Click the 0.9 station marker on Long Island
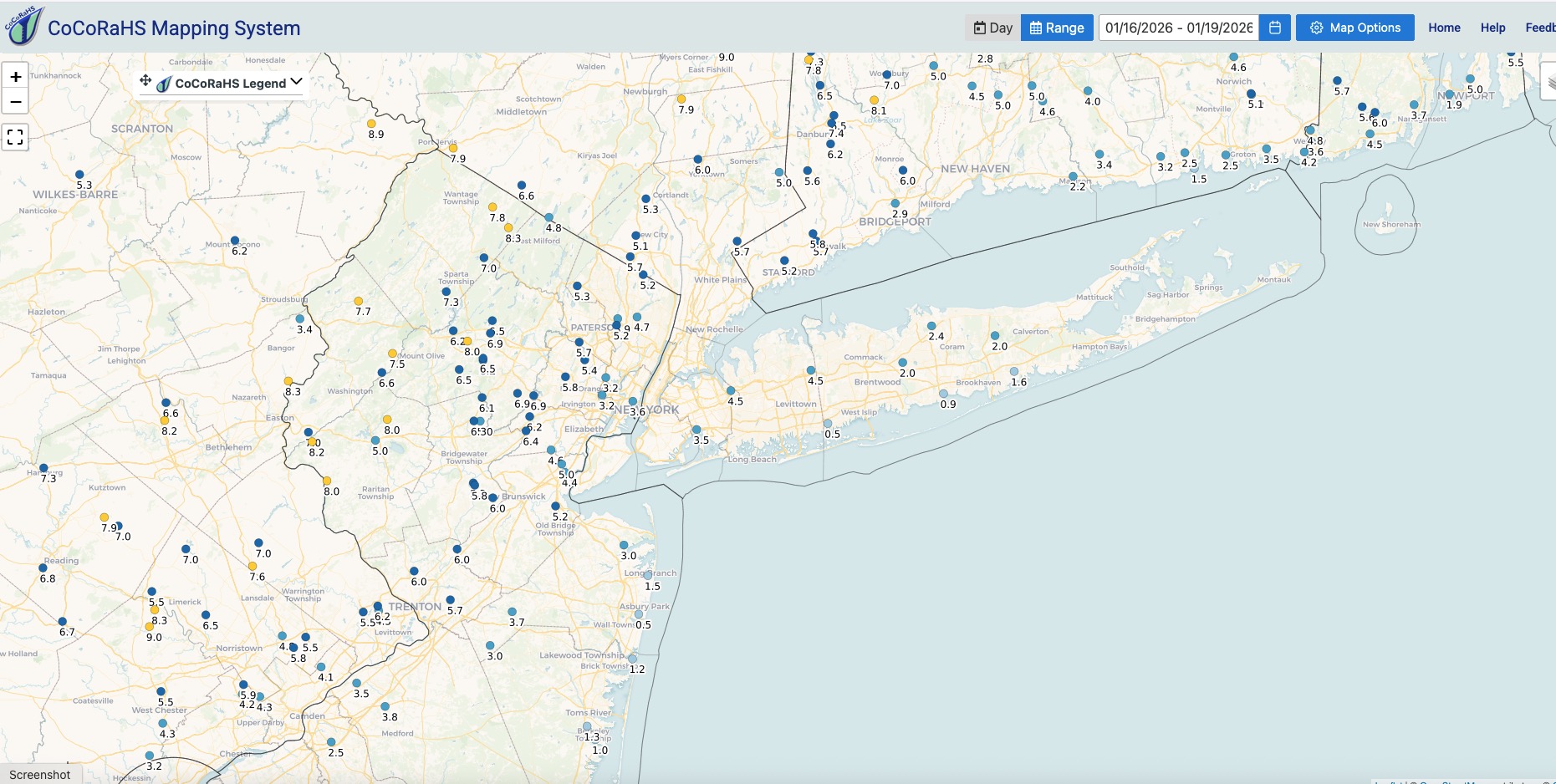Image resolution: width=1556 pixels, height=784 pixels. pyautogui.click(x=943, y=394)
